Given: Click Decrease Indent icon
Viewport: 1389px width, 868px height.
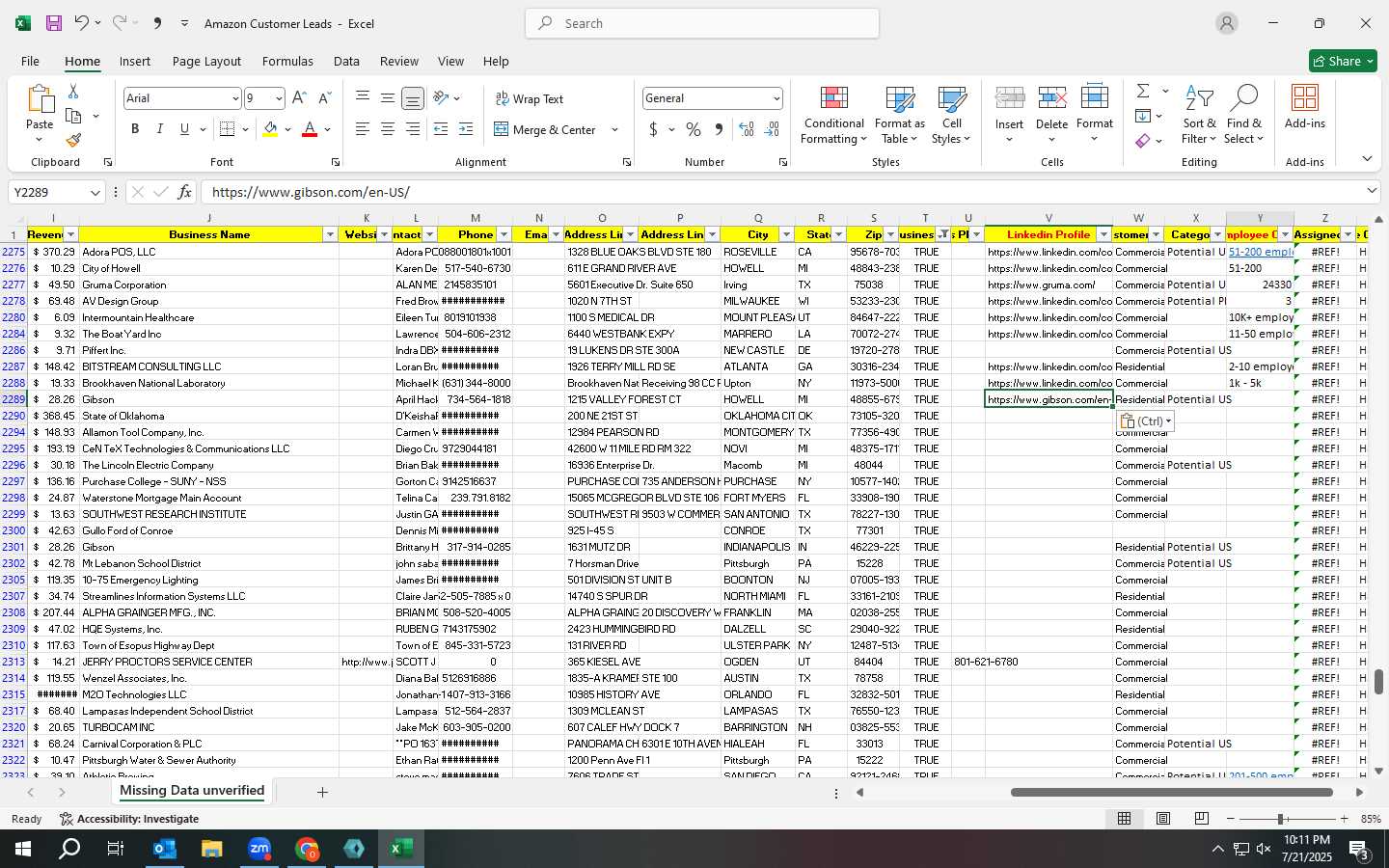Looking at the screenshot, I should click(441, 129).
